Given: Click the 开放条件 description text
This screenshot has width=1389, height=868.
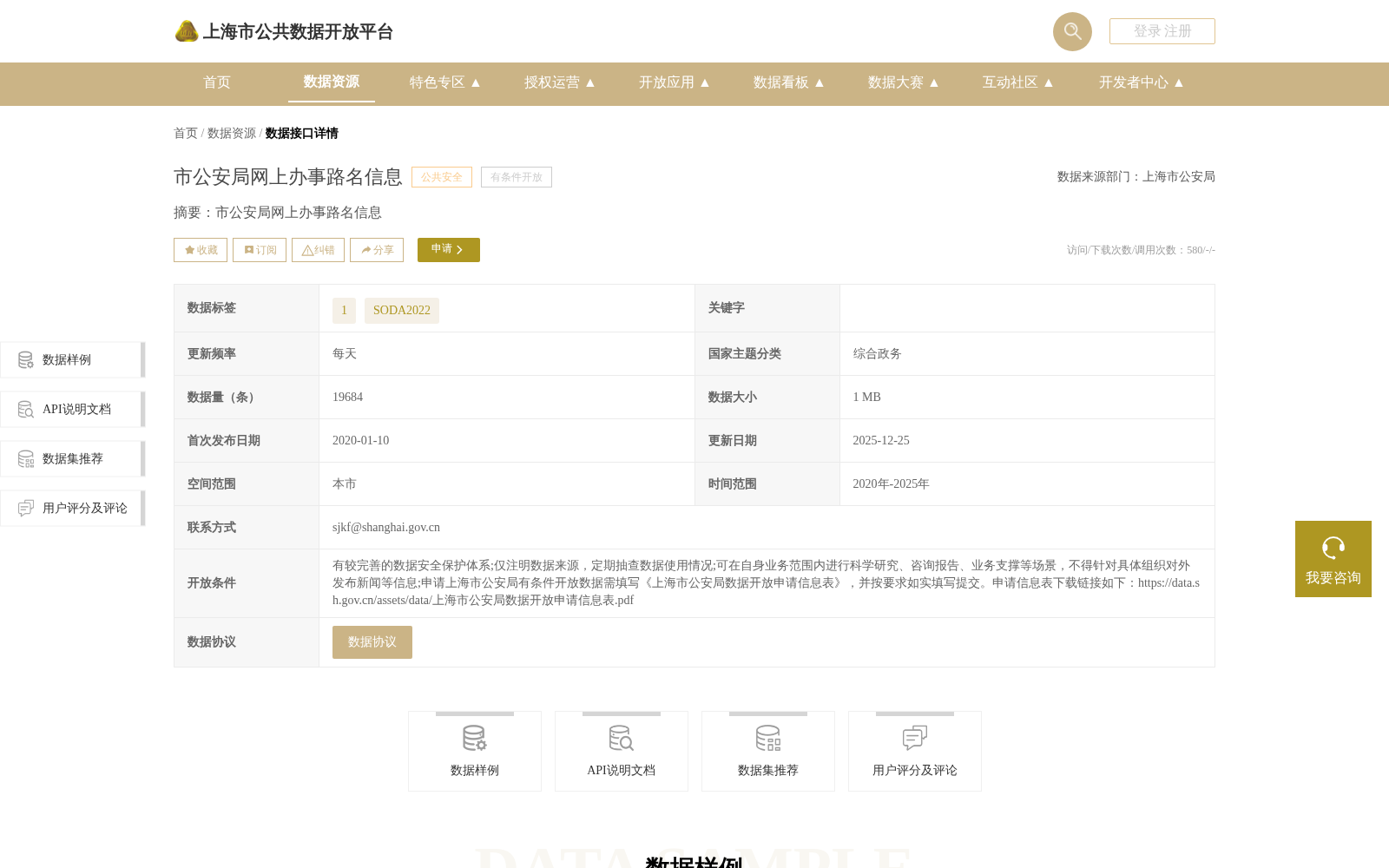Looking at the screenshot, I should pyautogui.click(x=767, y=583).
